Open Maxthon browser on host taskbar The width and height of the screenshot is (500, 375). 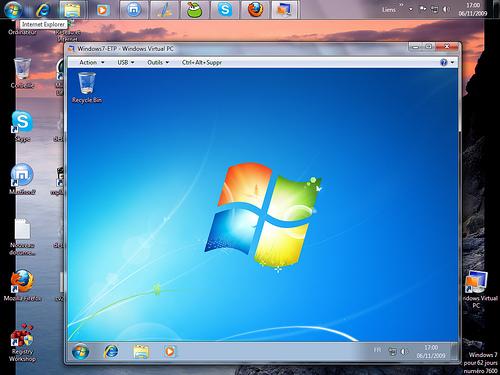[x=133, y=10]
